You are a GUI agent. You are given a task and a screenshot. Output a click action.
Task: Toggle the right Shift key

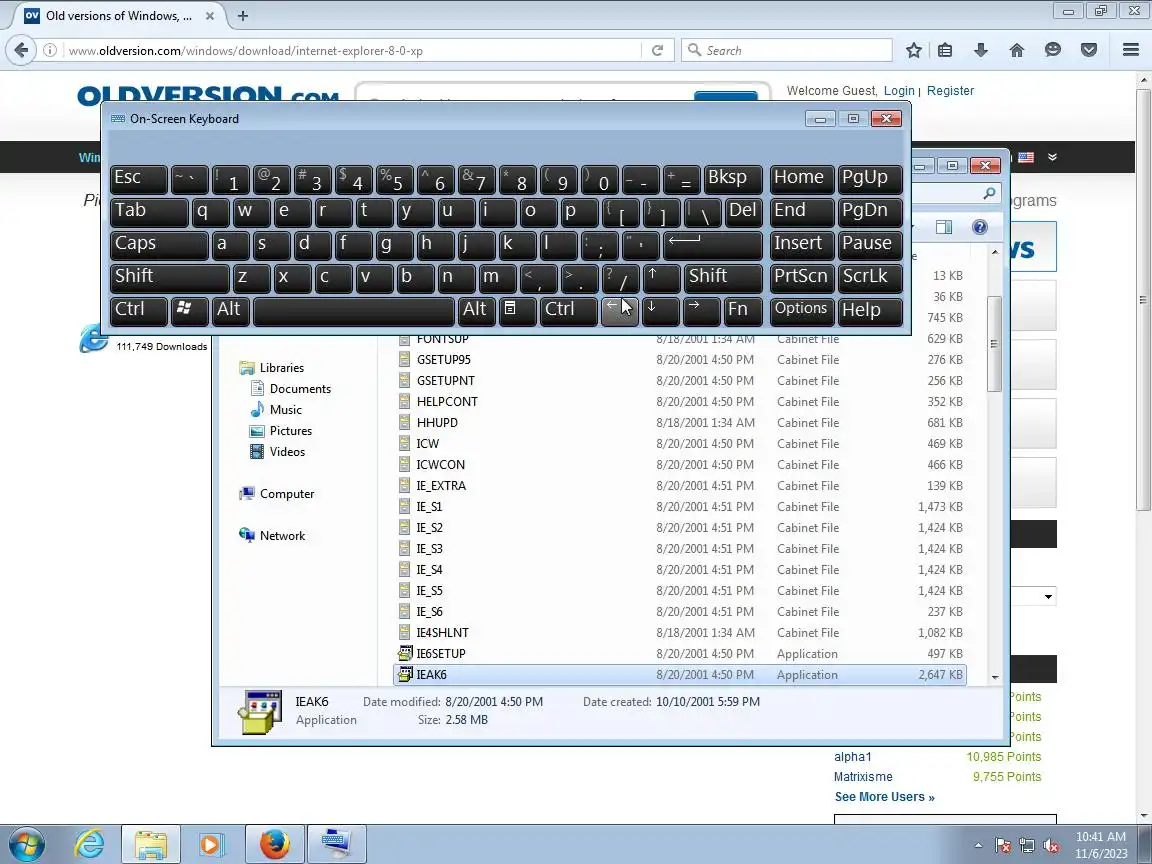[723, 278]
